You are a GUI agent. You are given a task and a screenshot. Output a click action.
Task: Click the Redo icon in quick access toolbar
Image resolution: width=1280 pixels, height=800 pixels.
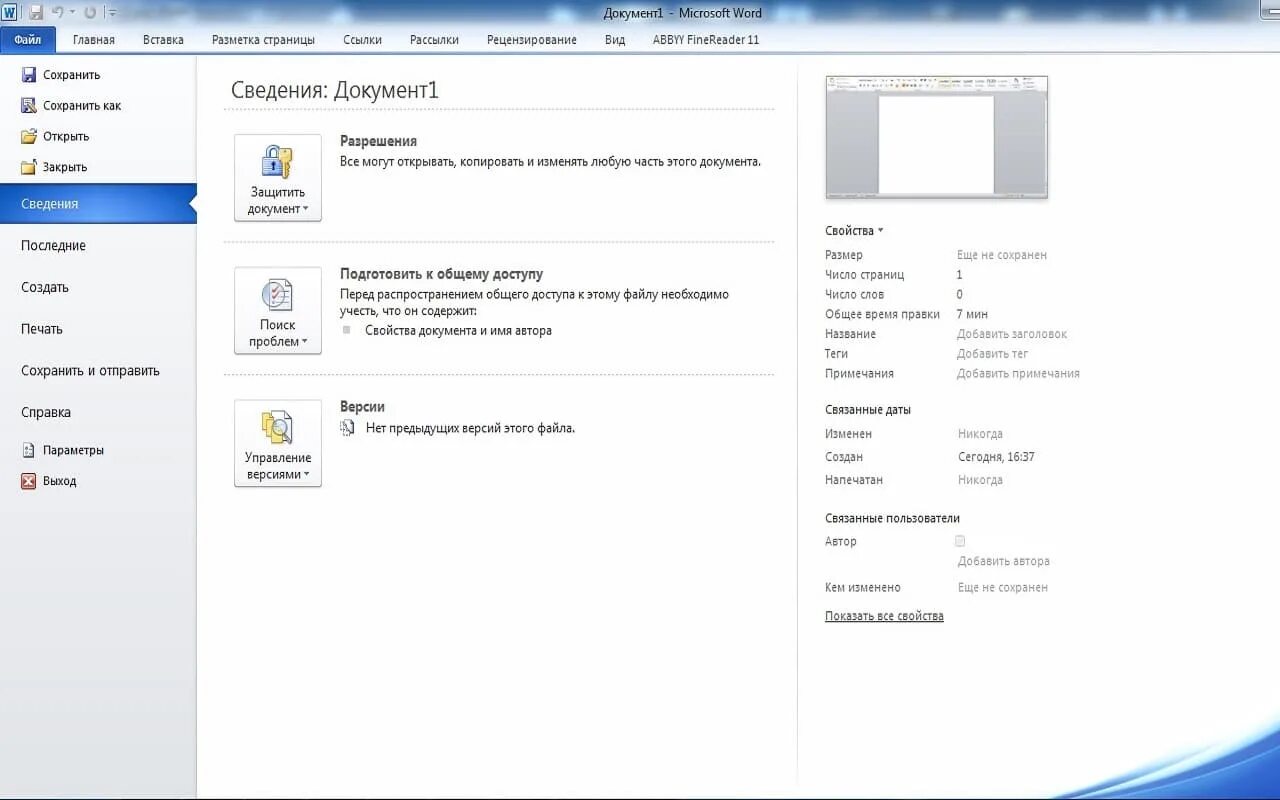(x=90, y=12)
